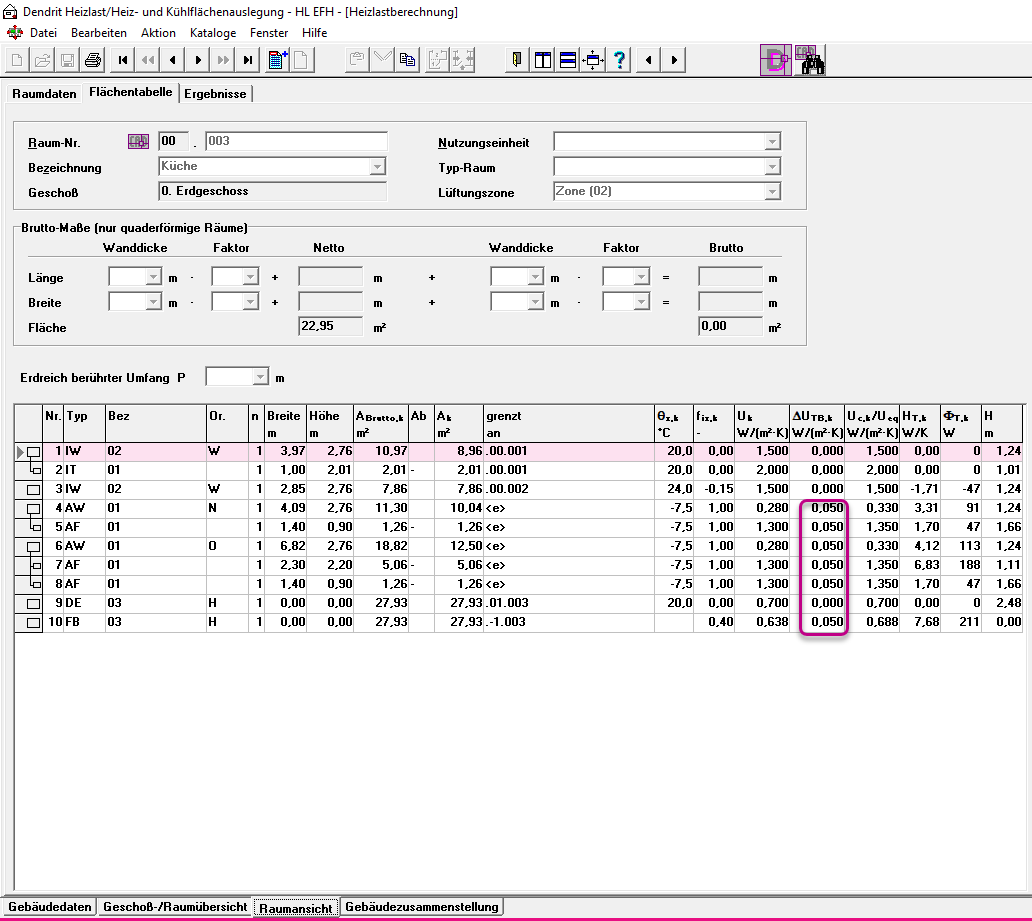Click the binoculars search icon
This screenshot has height=921, width=1032.
click(x=810, y=61)
